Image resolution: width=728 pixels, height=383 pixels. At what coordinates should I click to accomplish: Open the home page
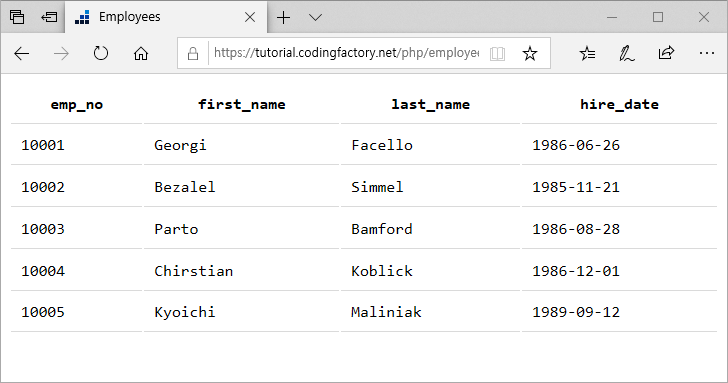pos(141,53)
